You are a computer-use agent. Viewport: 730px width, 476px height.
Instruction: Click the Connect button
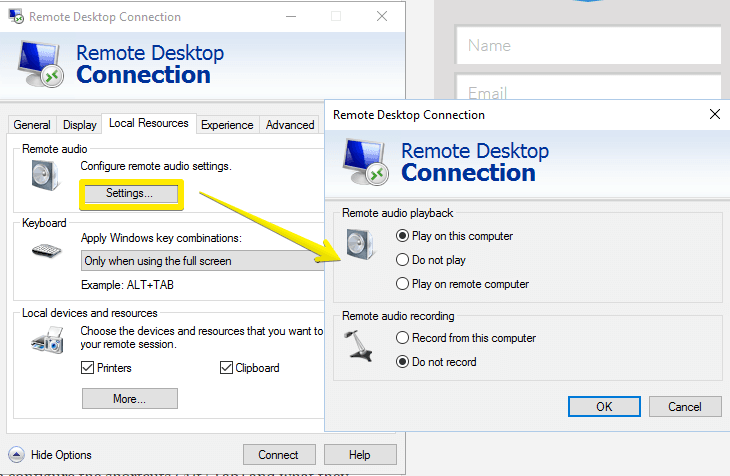pos(279,455)
